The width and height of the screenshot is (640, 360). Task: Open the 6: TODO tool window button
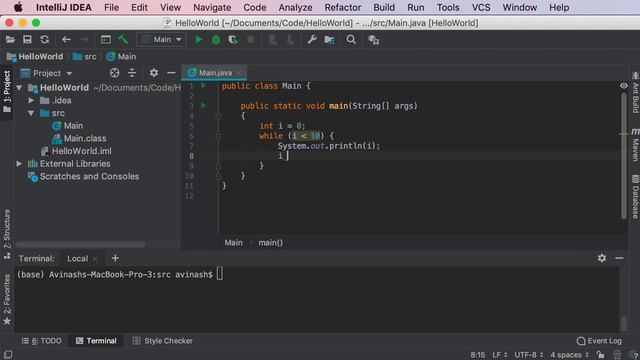click(41, 340)
